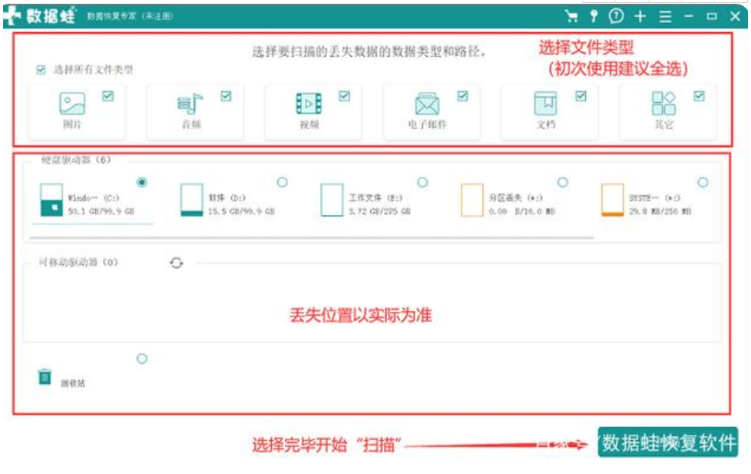The width and height of the screenshot is (751, 474).
Task: Uncheck the 电子邮件 email checkbox
Action: (463, 96)
